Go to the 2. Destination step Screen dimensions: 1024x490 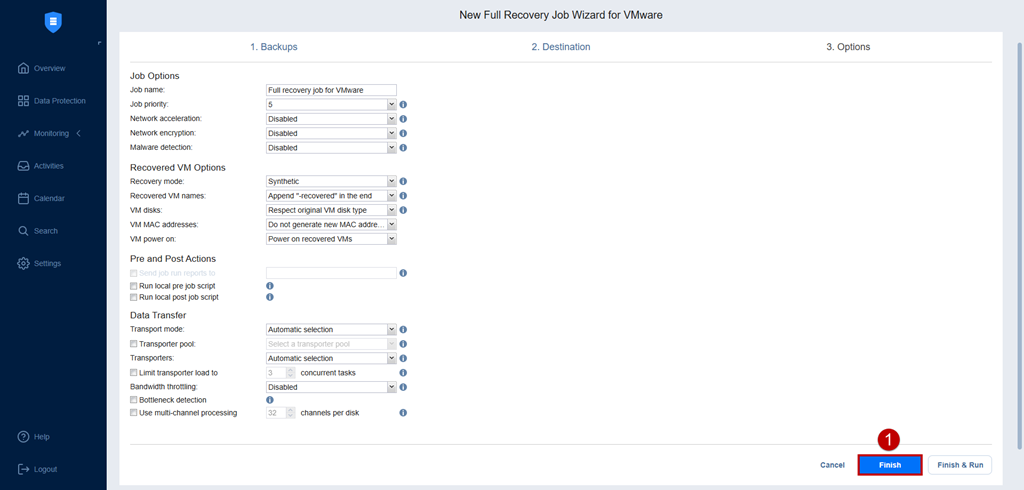tap(560, 47)
